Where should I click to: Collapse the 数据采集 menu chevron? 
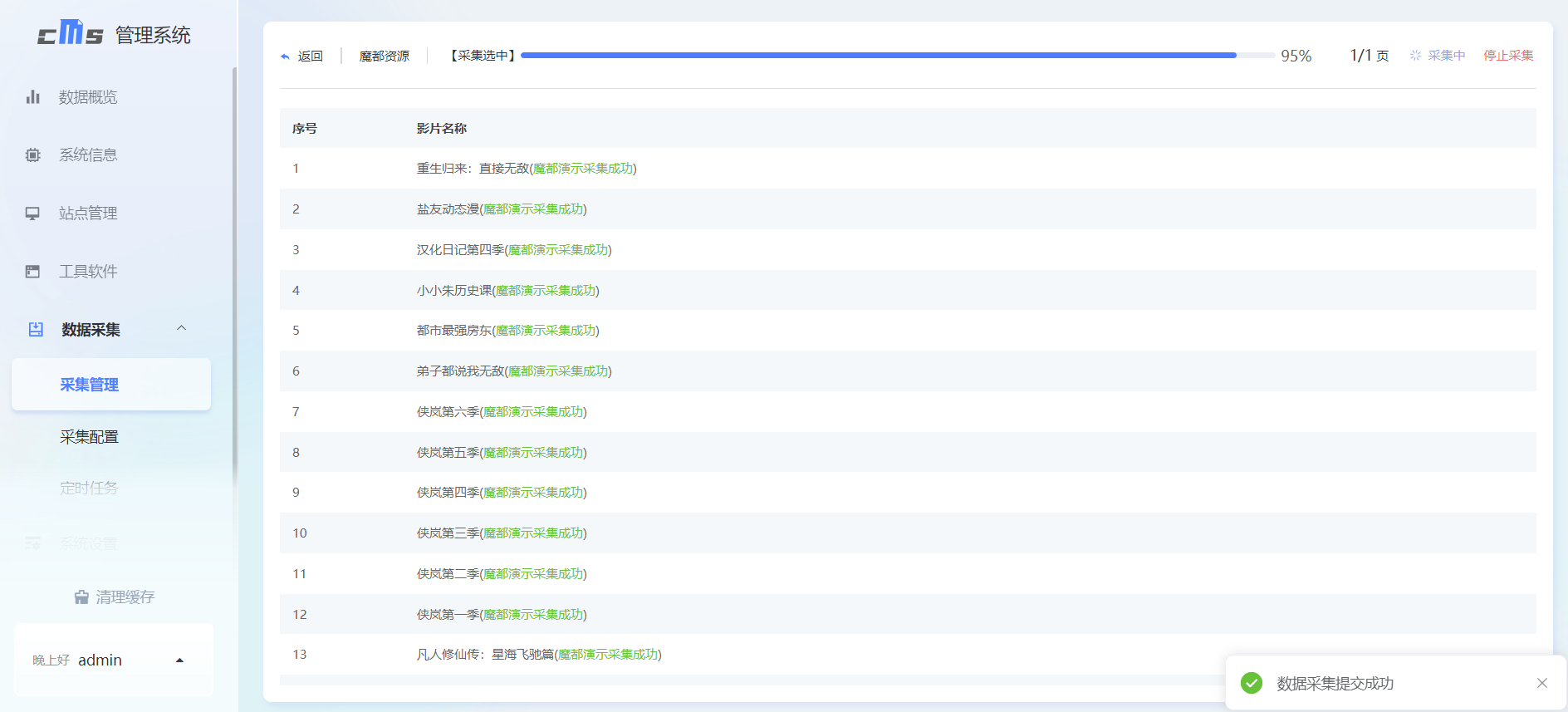pyautogui.click(x=181, y=328)
